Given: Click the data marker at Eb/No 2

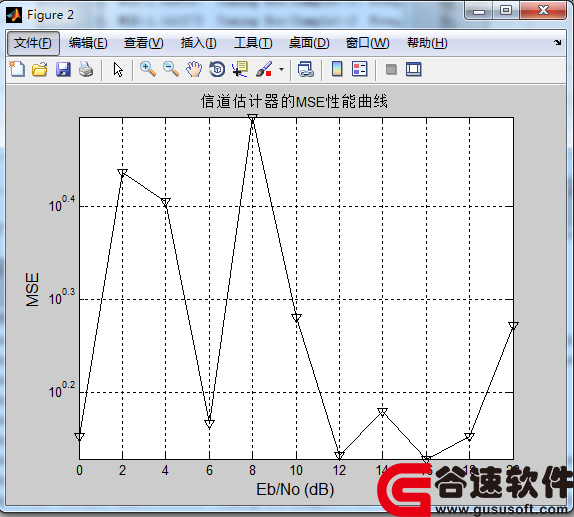Looking at the screenshot, I should point(122,173).
